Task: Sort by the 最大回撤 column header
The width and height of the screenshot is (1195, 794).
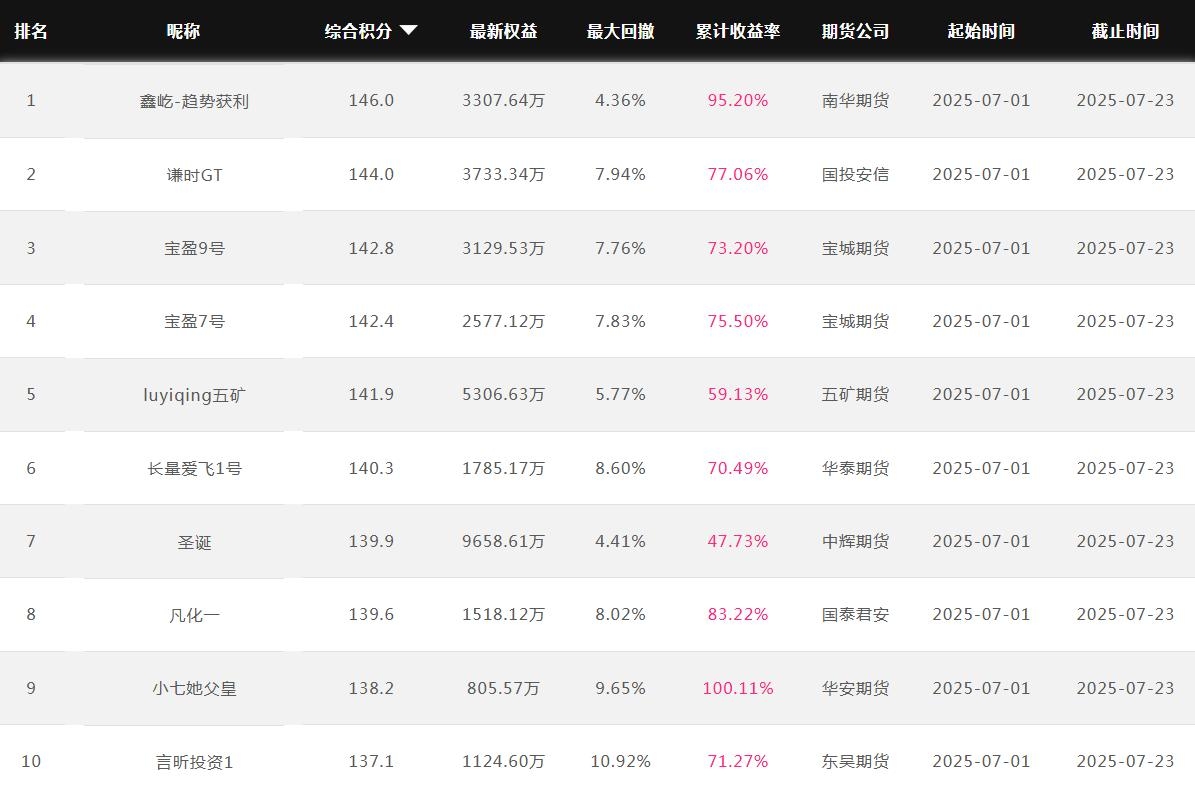Action: coord(620,31)
